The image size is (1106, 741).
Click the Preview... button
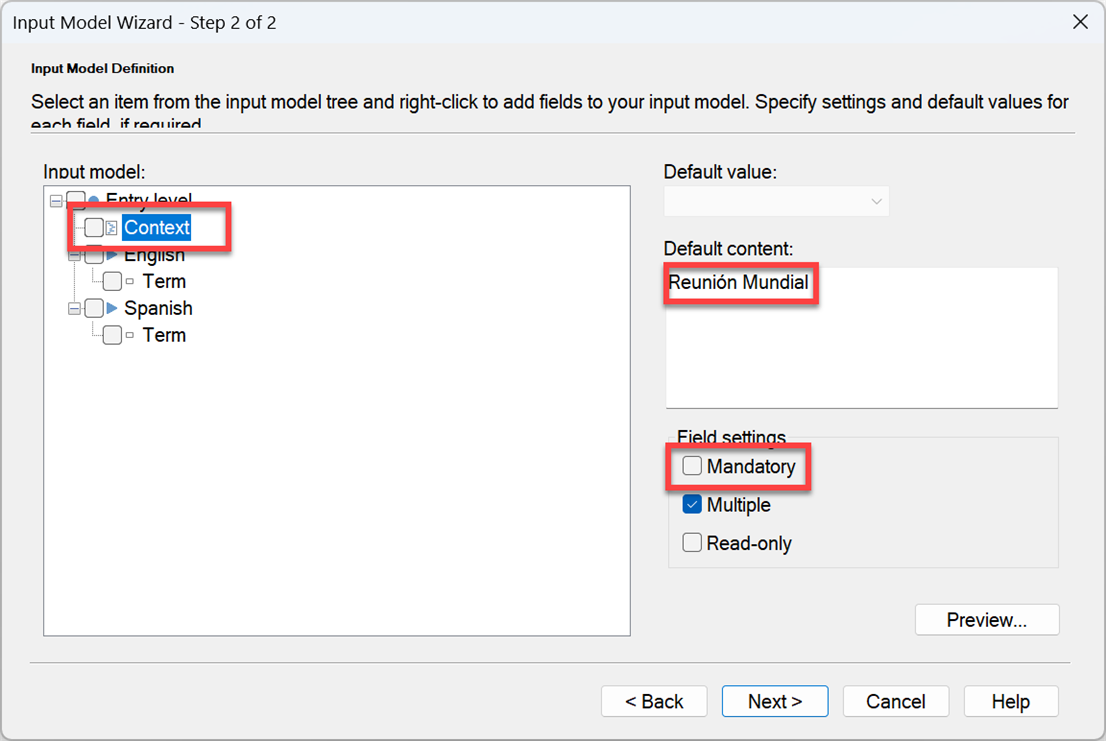point(987,620)
